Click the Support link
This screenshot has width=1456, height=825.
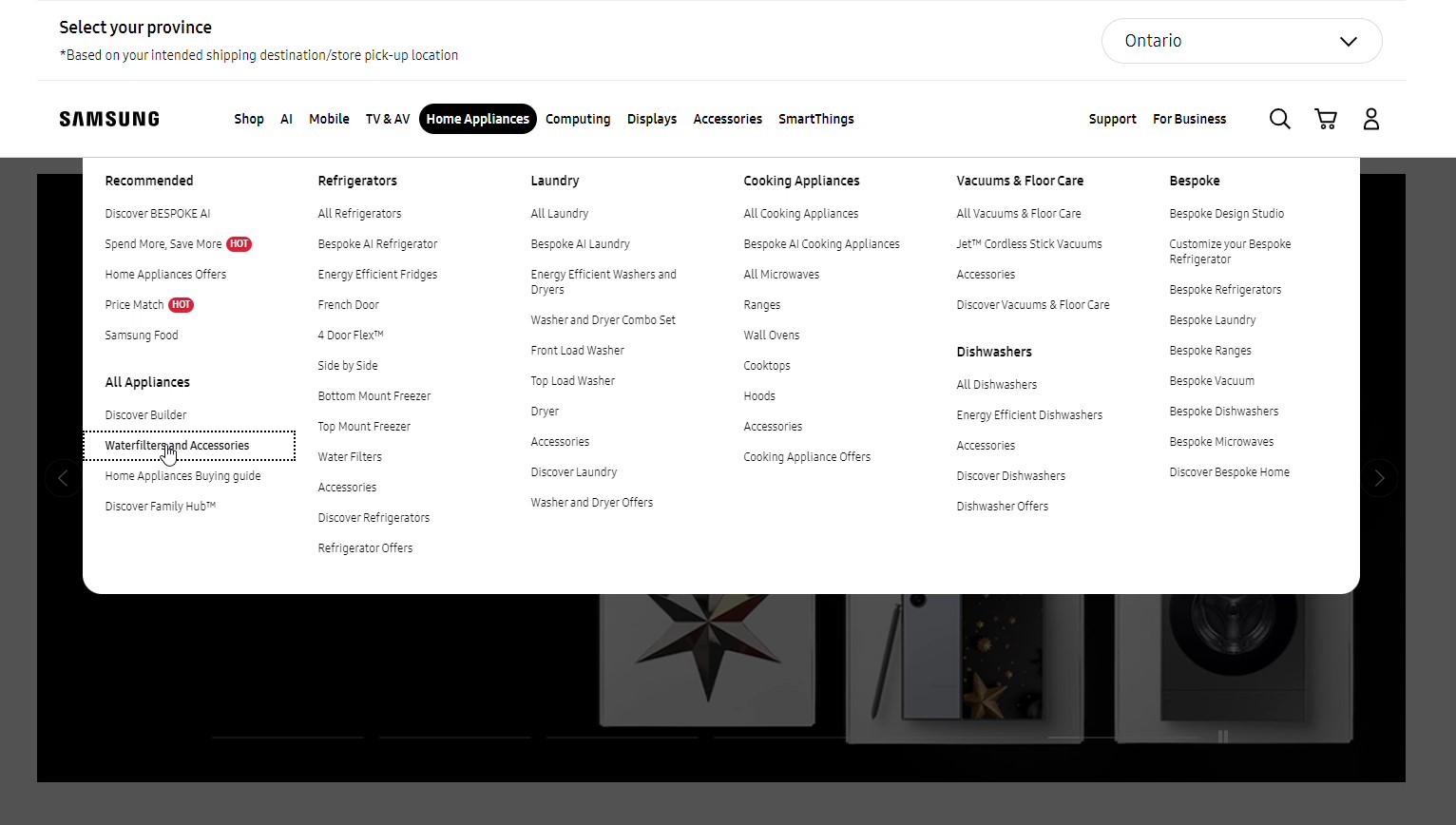point(1112,119)
